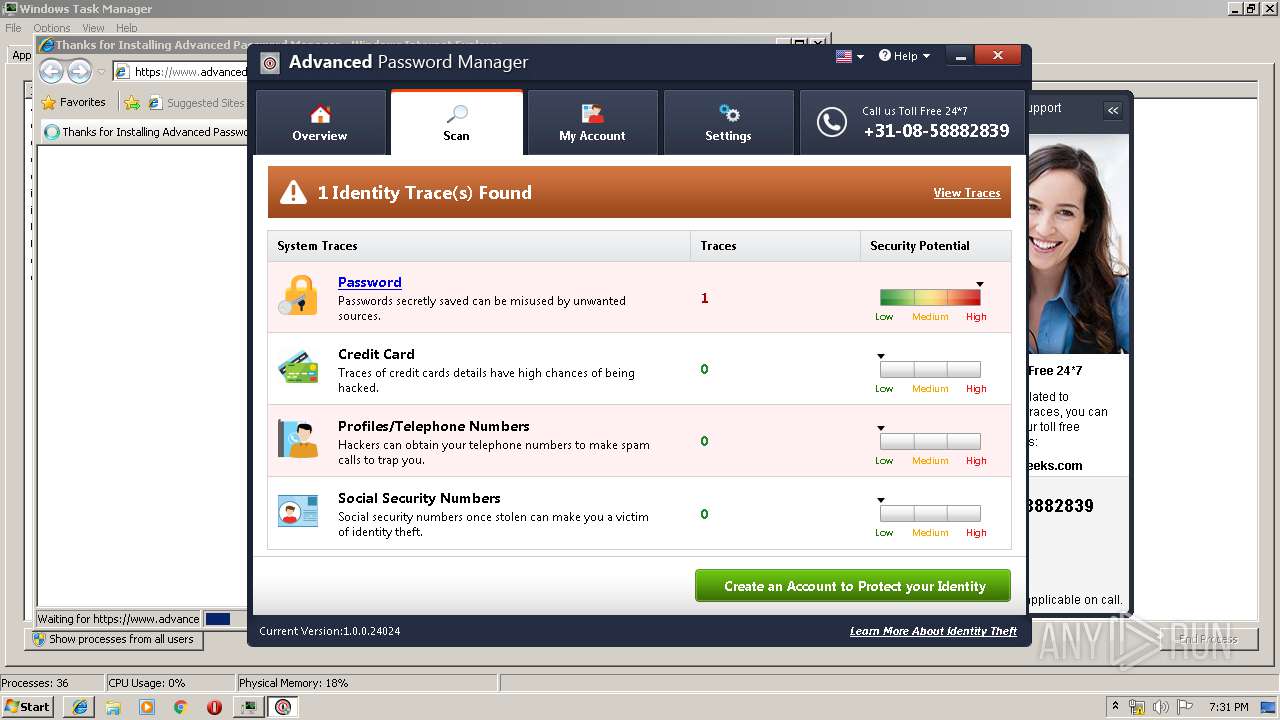Switch to Task Manager taskbar button
The width and height of the screenshot is (1280, 720).
click(x=247, y=707)
